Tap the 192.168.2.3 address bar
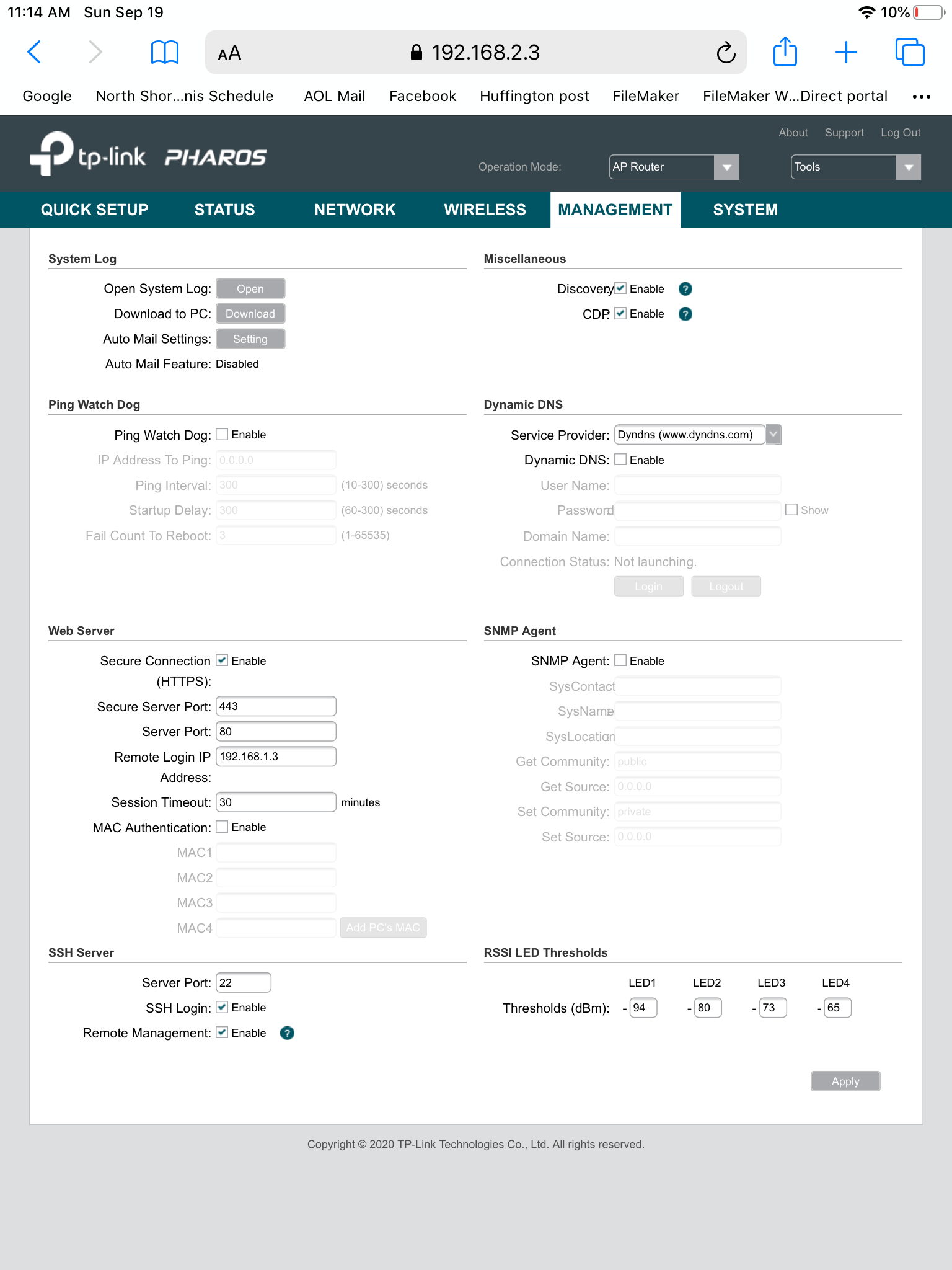 click(x=475, y=53)
